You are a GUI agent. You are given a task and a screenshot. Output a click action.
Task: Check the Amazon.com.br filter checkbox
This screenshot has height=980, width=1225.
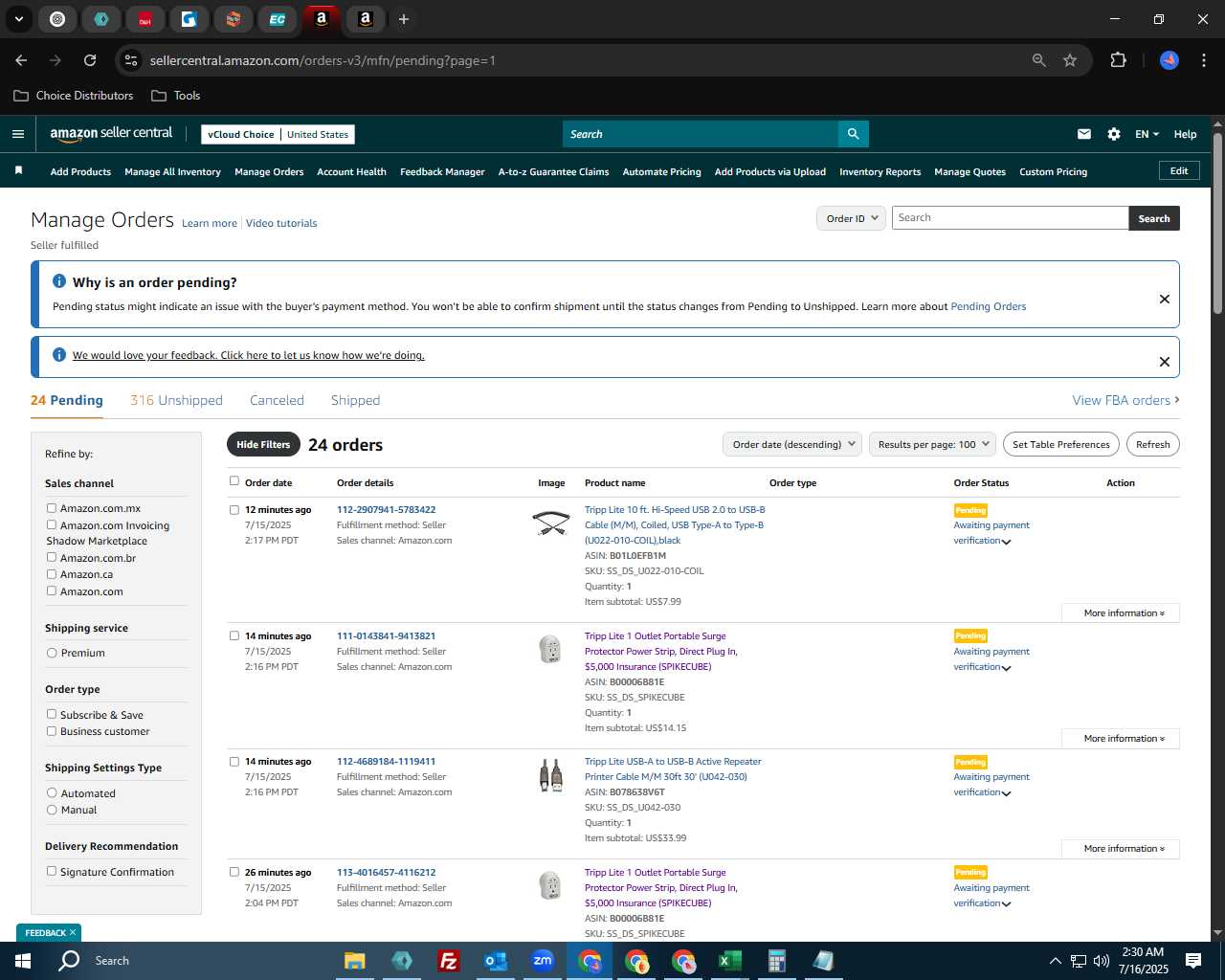tap(52, 557)
